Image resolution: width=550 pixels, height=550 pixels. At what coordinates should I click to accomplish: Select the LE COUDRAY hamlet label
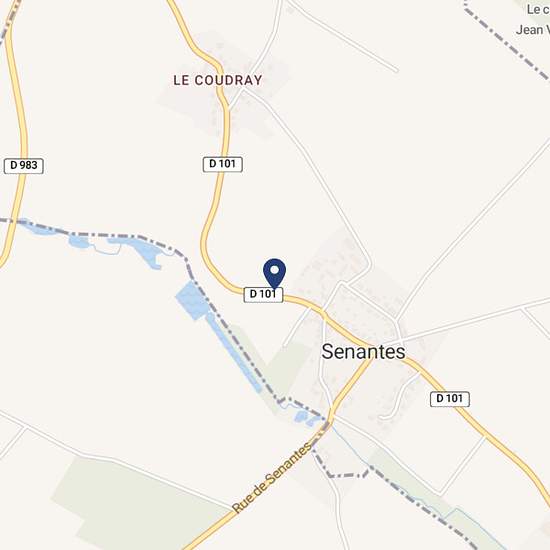[217, 80]
